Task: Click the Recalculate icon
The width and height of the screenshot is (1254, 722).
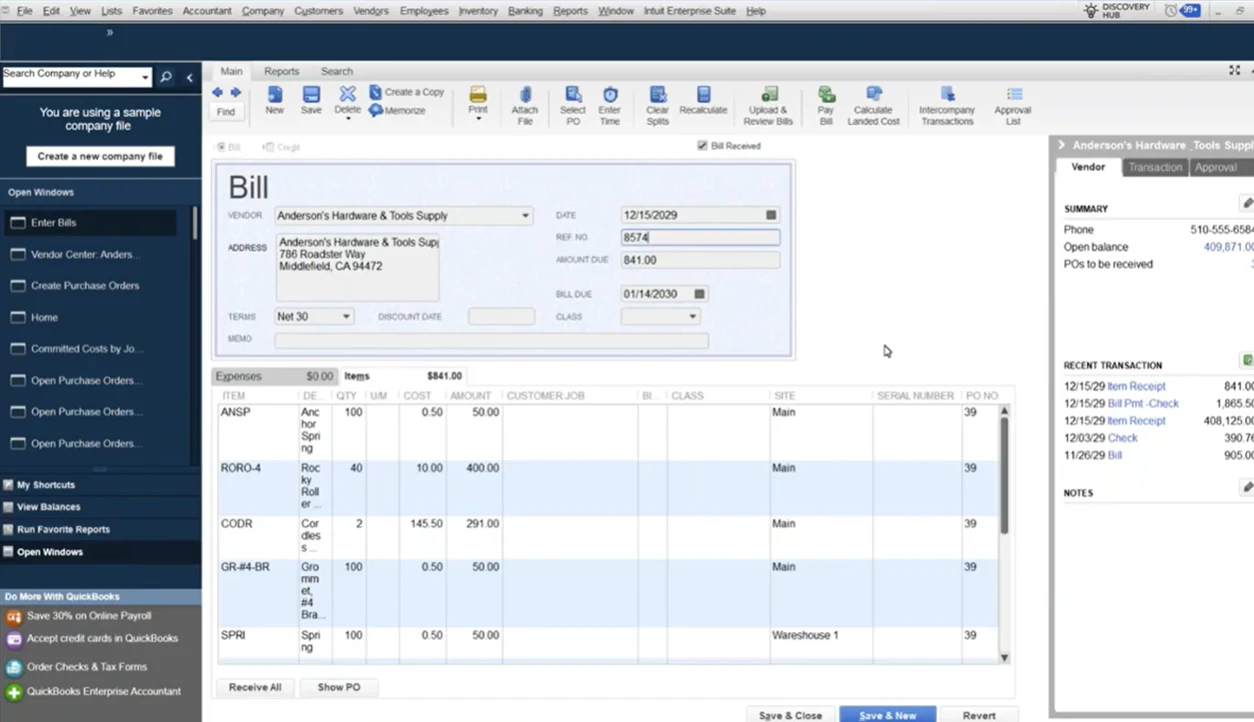Action: pos(703,100)
